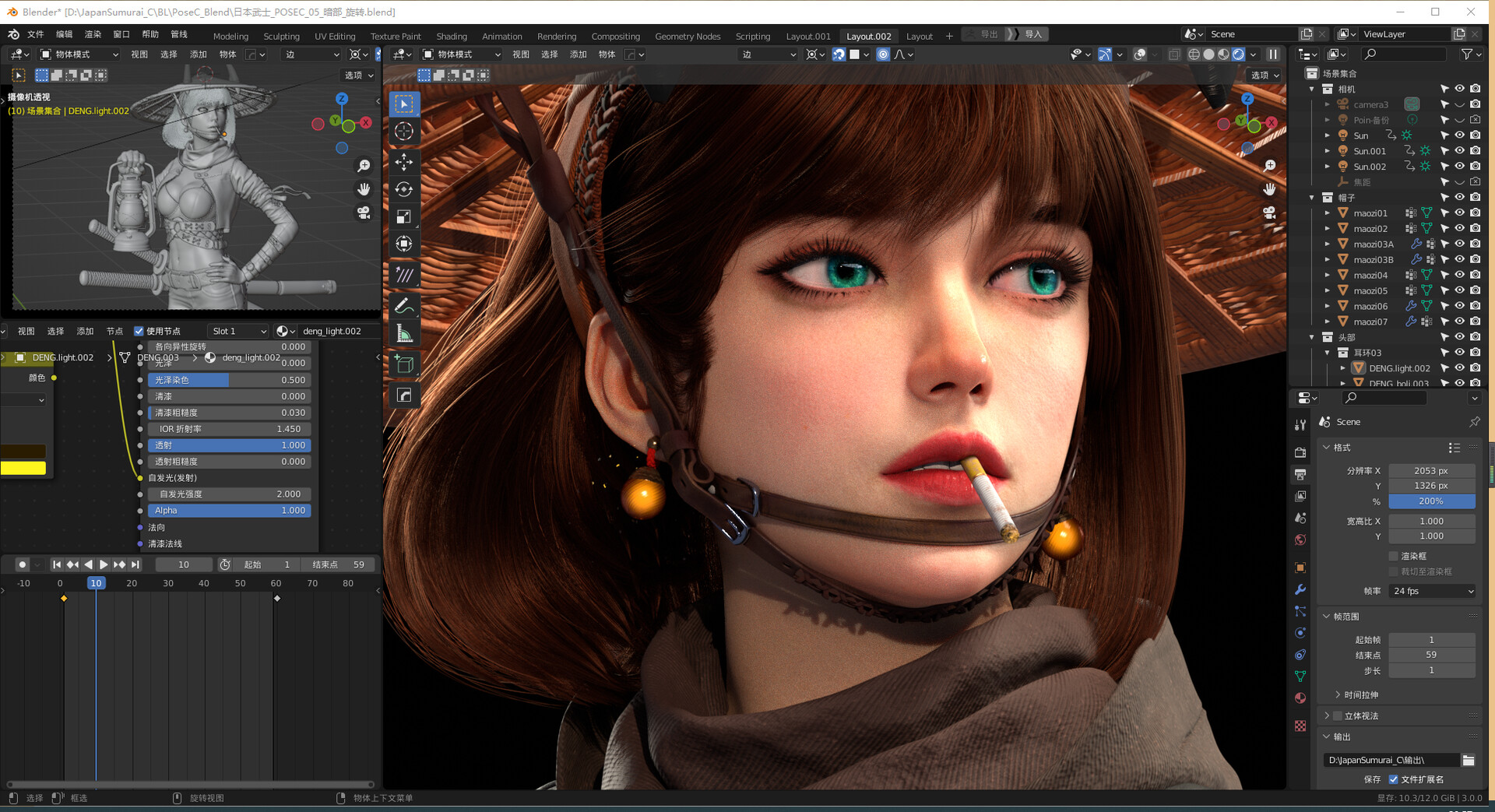Disable rendering of maozi05 via camera icon
Image resolution: width=1495 pixels, height=812 pixels.
coord(1476,290)
